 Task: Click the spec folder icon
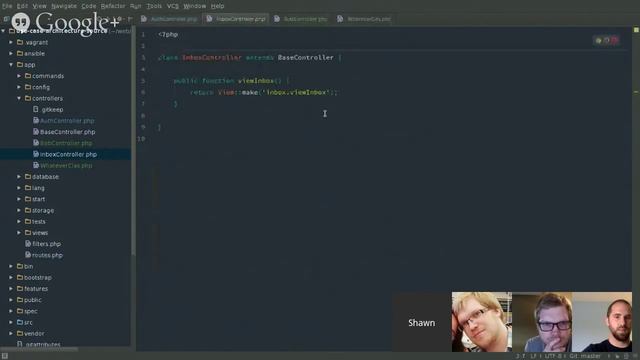[x=20, y=311]
